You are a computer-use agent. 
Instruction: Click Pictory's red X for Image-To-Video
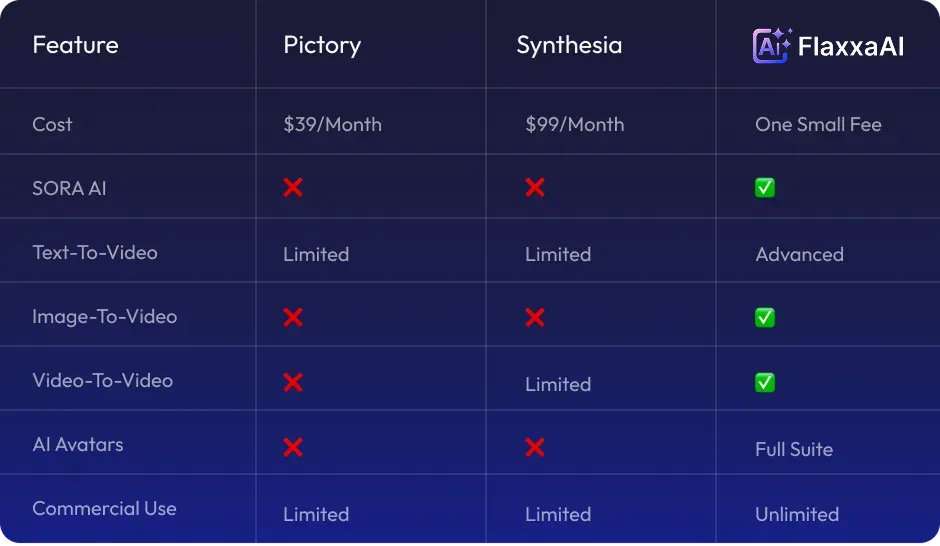pos(293,317)
